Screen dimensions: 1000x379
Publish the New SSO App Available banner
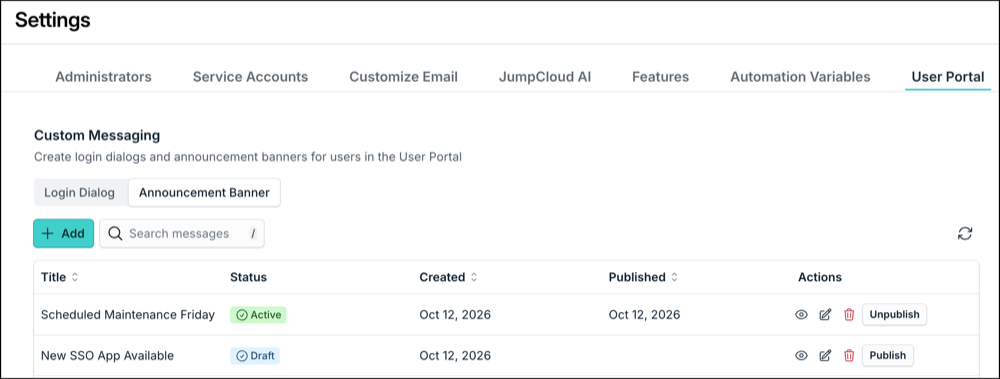click(887, 355)
